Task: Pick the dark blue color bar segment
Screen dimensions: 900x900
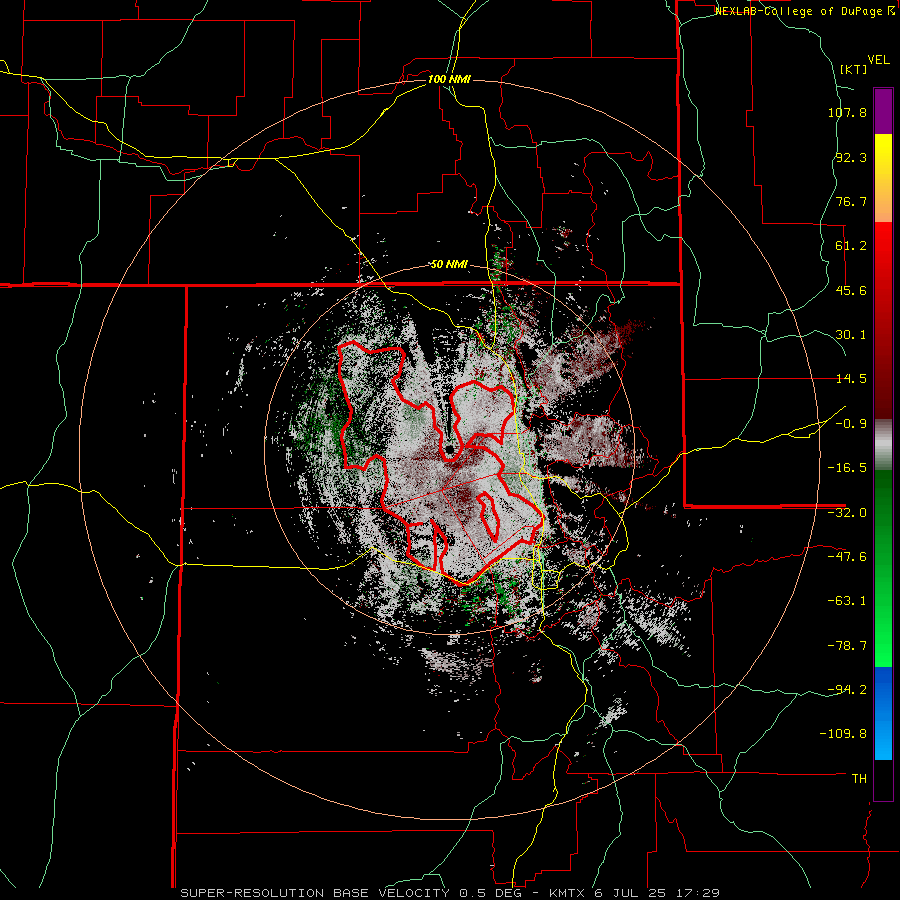Action: (883, 689)
